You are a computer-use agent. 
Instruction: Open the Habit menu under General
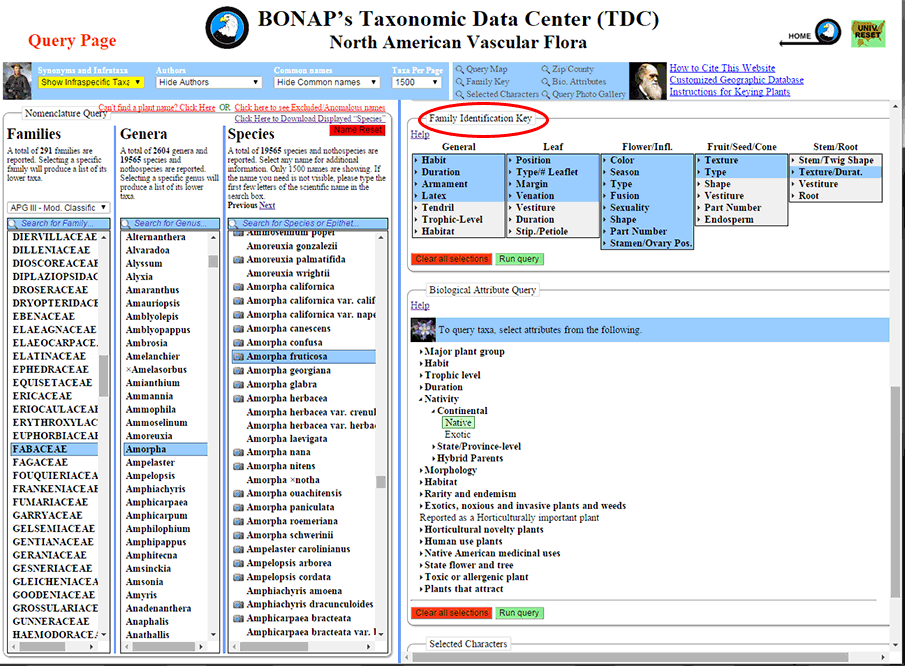pyautogui.click(x=459, y=160)
